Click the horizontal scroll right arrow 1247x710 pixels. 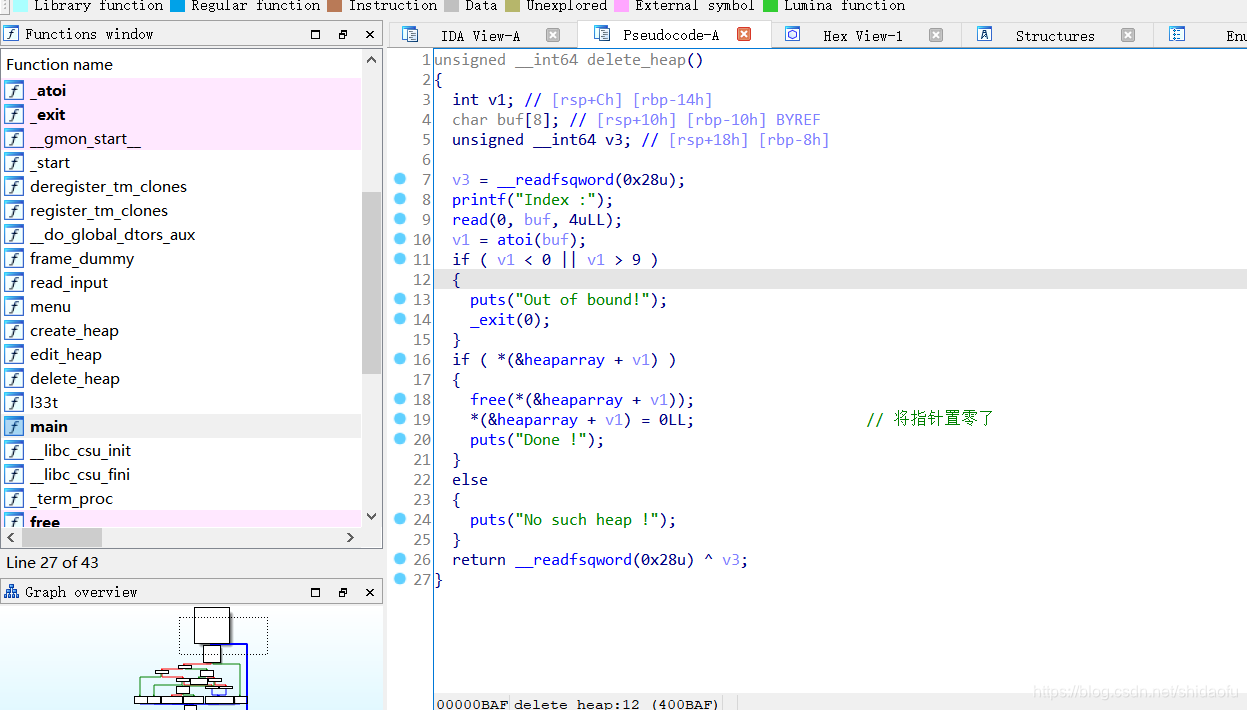350,537
